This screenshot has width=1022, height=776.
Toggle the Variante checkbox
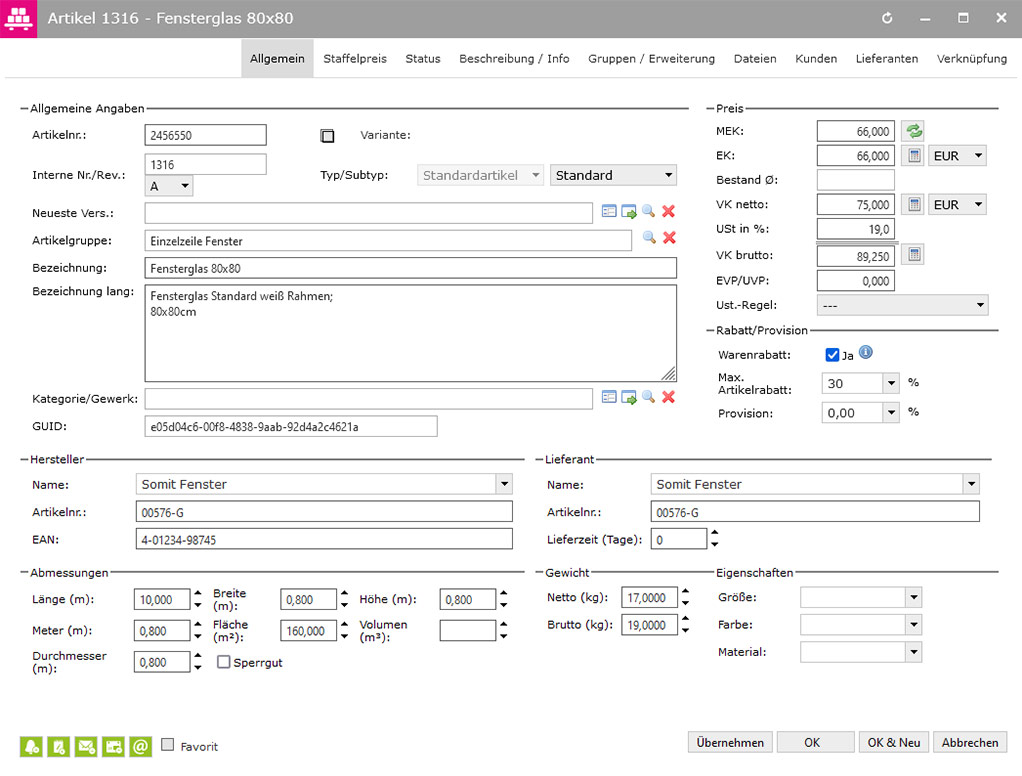point(327,136)
